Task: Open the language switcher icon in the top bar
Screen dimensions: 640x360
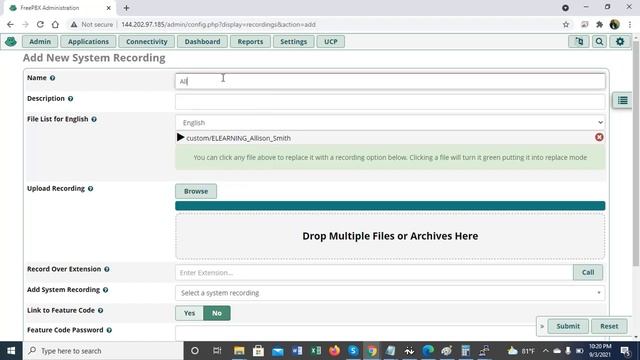Action: [x=579, y=41]
